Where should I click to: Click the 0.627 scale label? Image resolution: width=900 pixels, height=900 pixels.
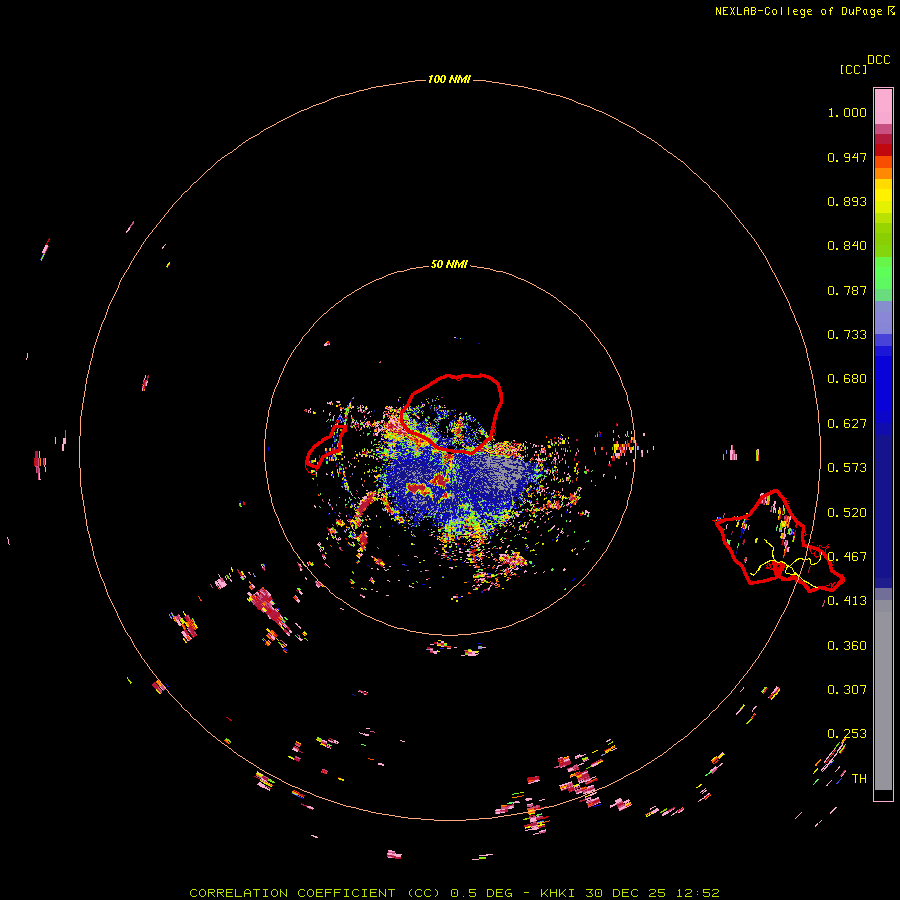(847, 424)
